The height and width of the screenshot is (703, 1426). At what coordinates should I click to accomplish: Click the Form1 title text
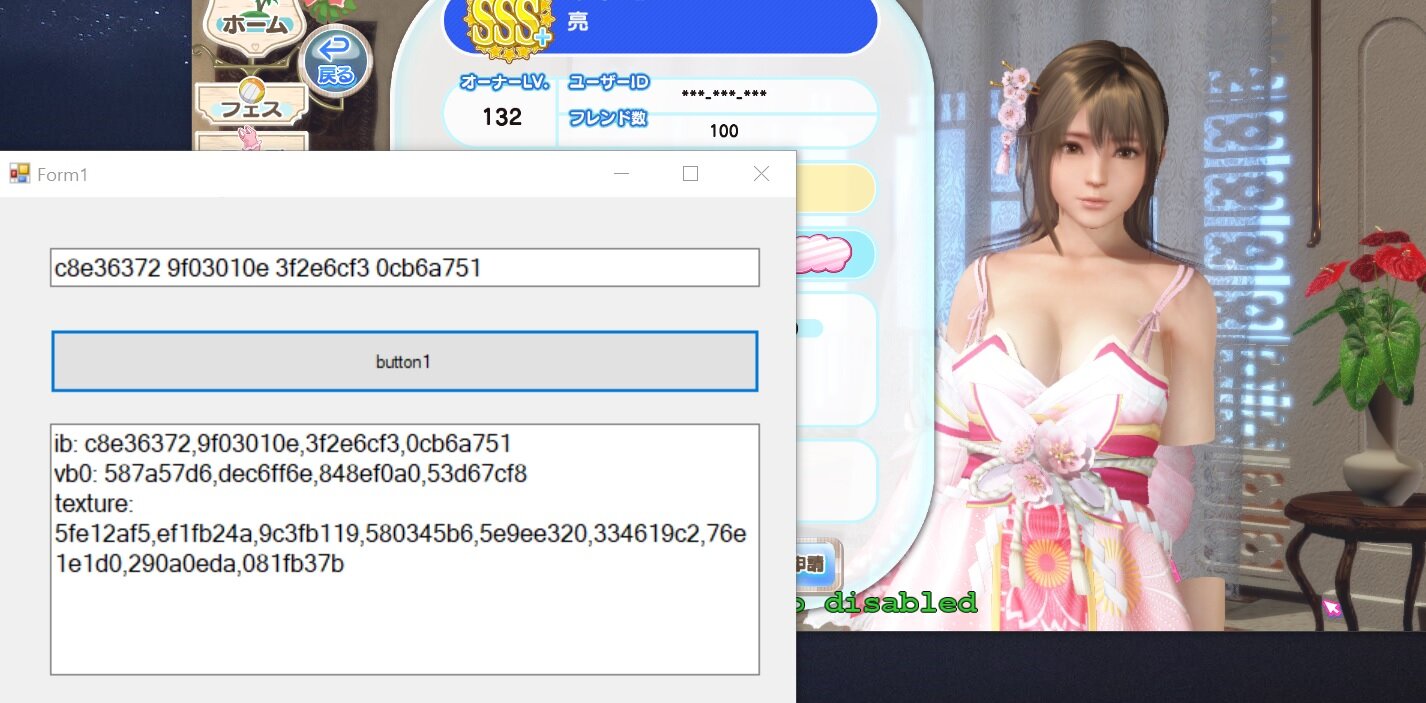coord(63,175)
